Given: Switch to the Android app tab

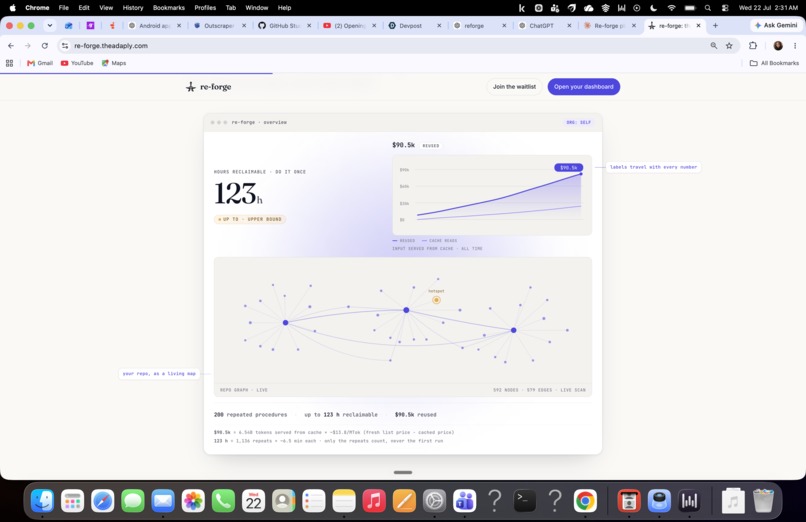Looking at the screenshot, I should pos(154,25).
